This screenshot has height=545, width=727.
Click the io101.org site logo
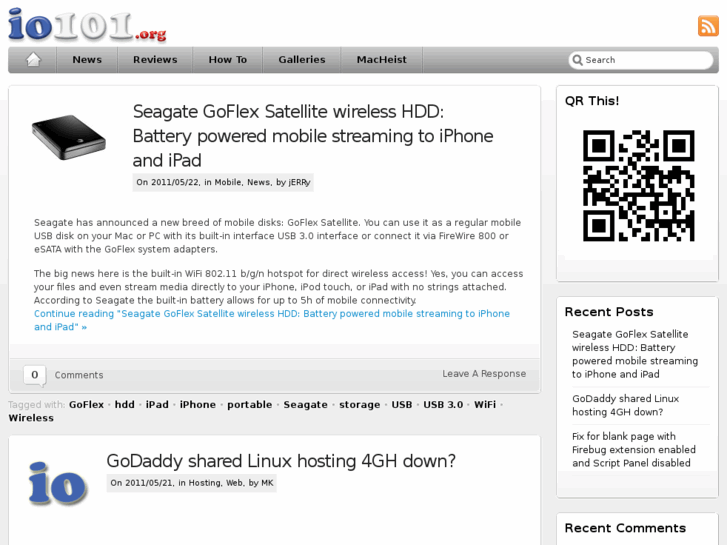pyautogui.click(x=87, y=26)
